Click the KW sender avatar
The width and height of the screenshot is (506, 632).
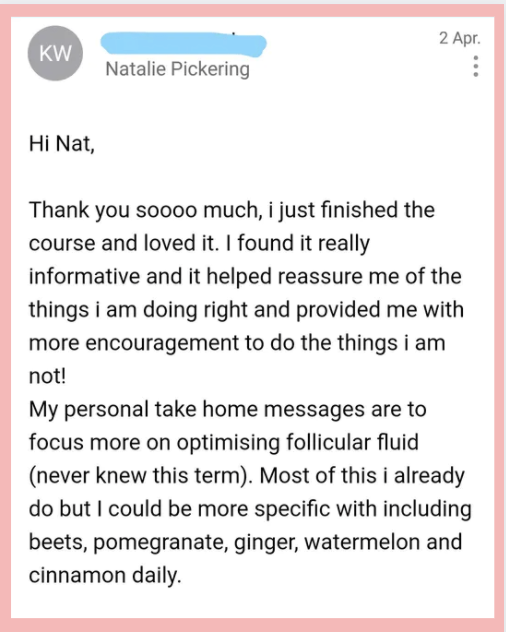(55, 53)
